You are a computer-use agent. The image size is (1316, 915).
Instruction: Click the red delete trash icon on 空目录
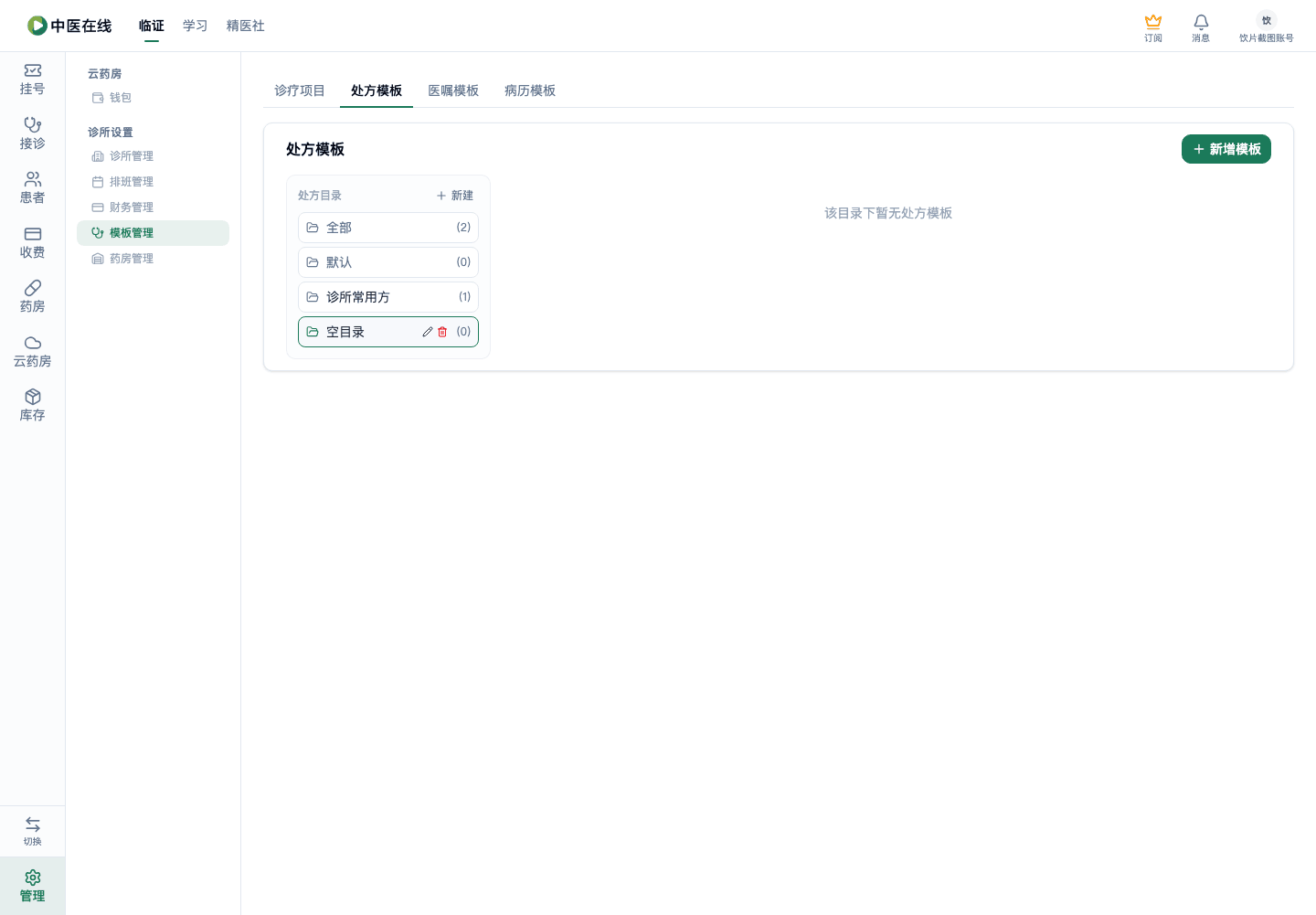442,332
